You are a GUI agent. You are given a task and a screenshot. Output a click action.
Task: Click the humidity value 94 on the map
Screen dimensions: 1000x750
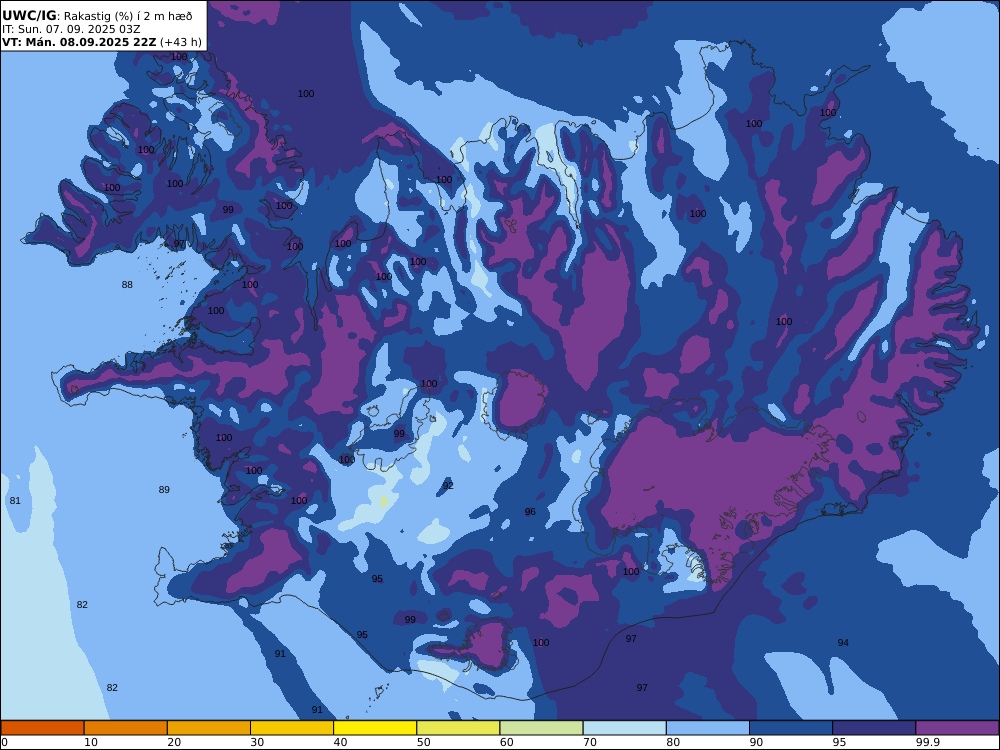(x=843, y=643)
